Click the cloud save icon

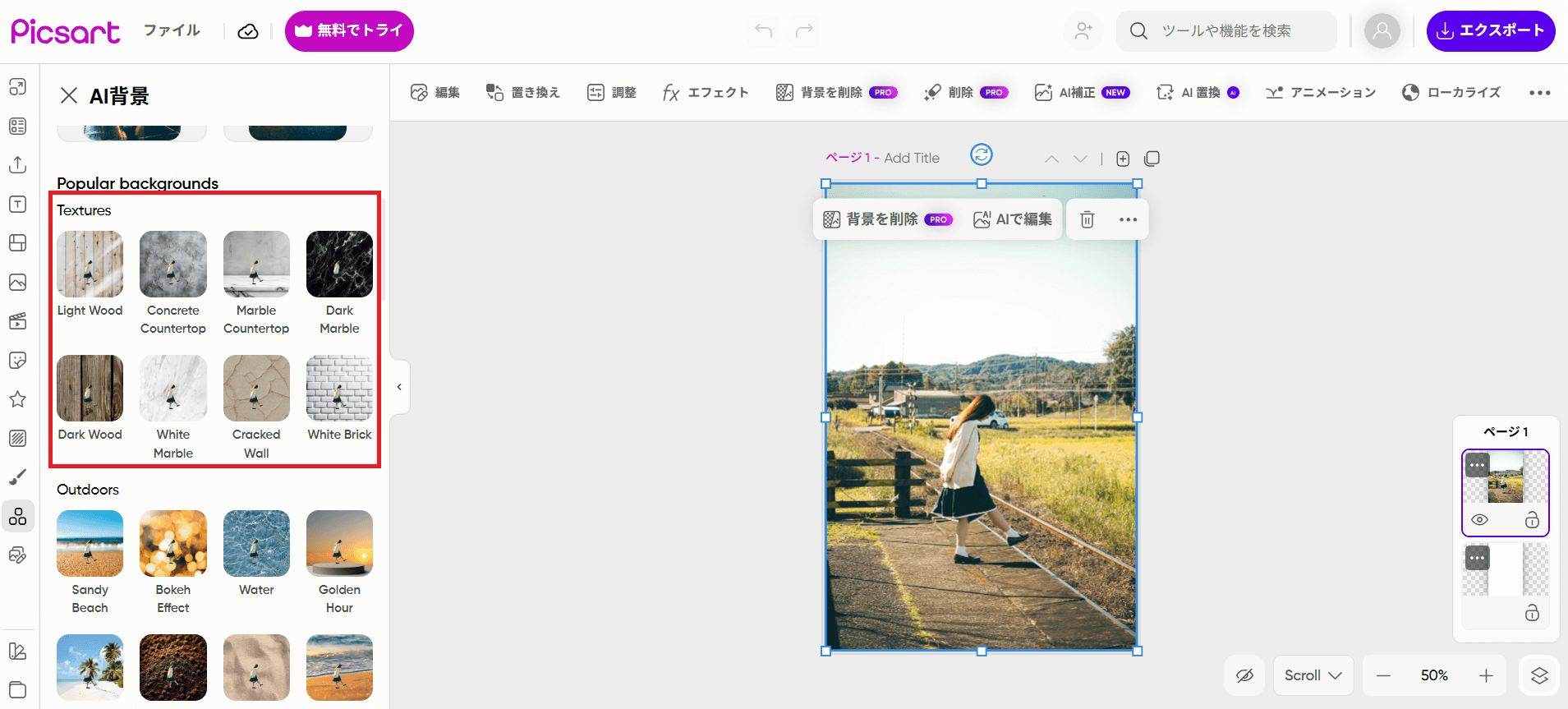click(247, 31)
